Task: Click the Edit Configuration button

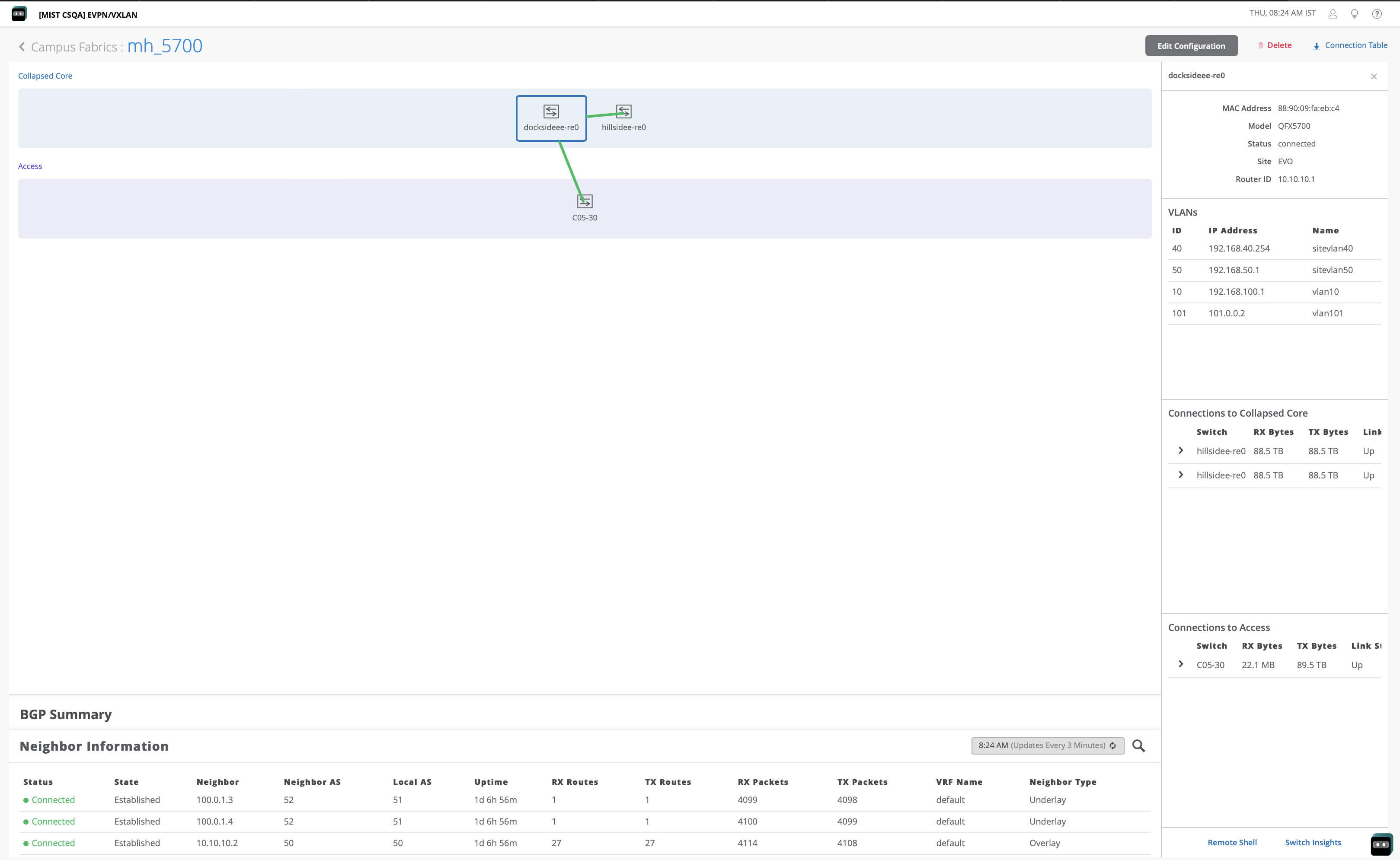Action: (x=1191, y=46)
